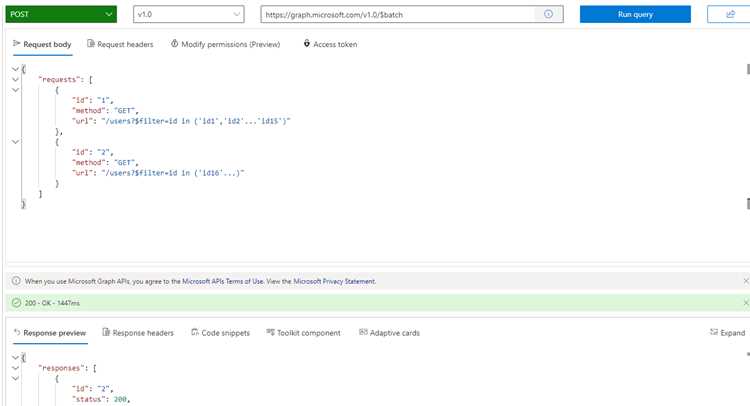Collapse the response object with id 2
This screenshot has height=406, width=750.
coord(15,378)
